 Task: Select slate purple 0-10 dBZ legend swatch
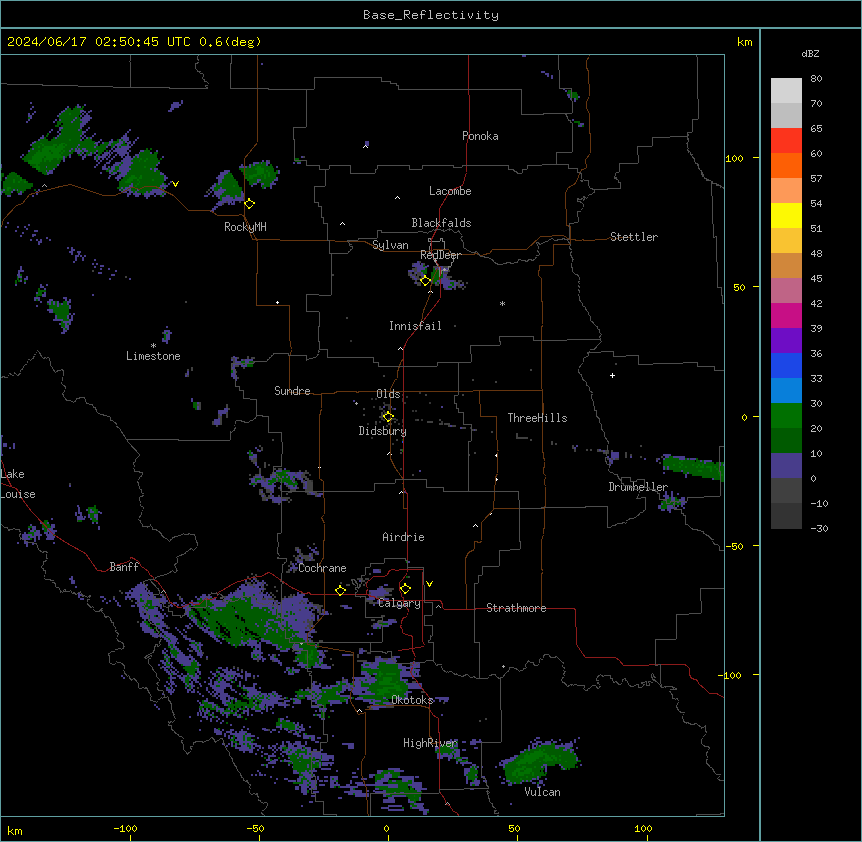(x=786, y=466)
